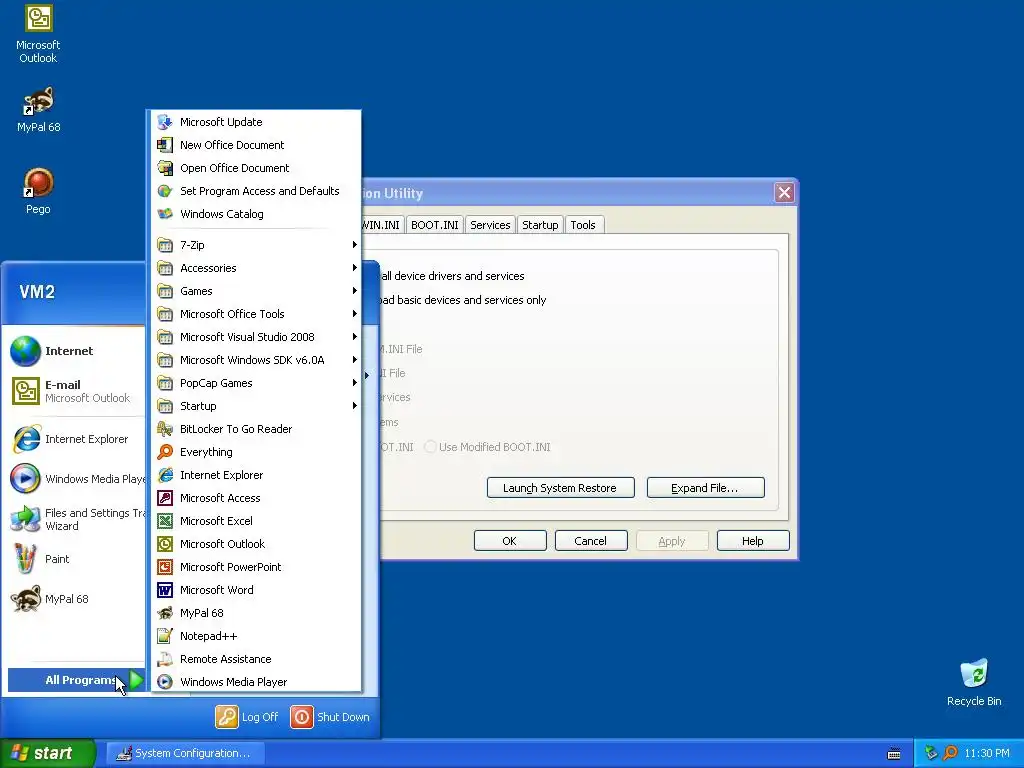Expand the Startup program group
Image resolution: width=1024 pixels, height=768 pixels.
tap(256, 406)
